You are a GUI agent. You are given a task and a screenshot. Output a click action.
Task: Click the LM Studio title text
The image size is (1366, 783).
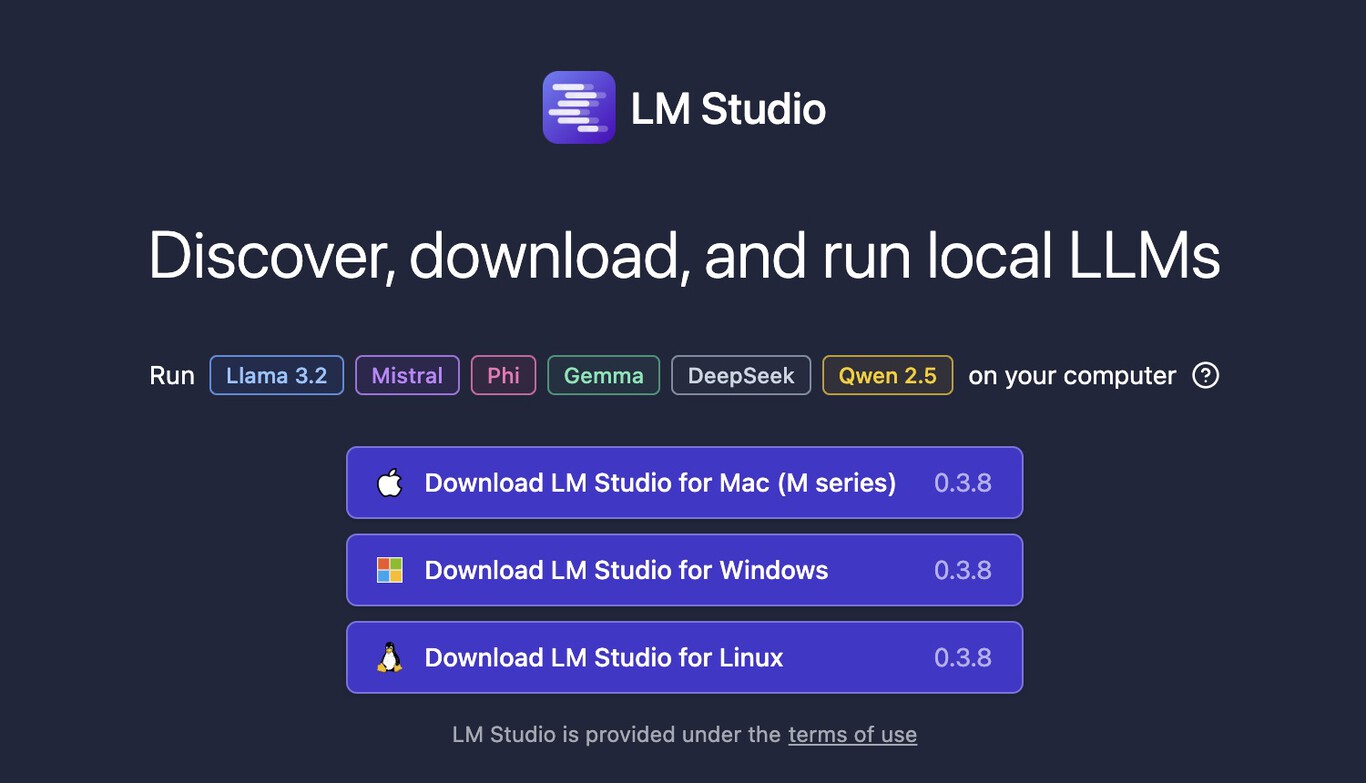(x=729, y=108)
